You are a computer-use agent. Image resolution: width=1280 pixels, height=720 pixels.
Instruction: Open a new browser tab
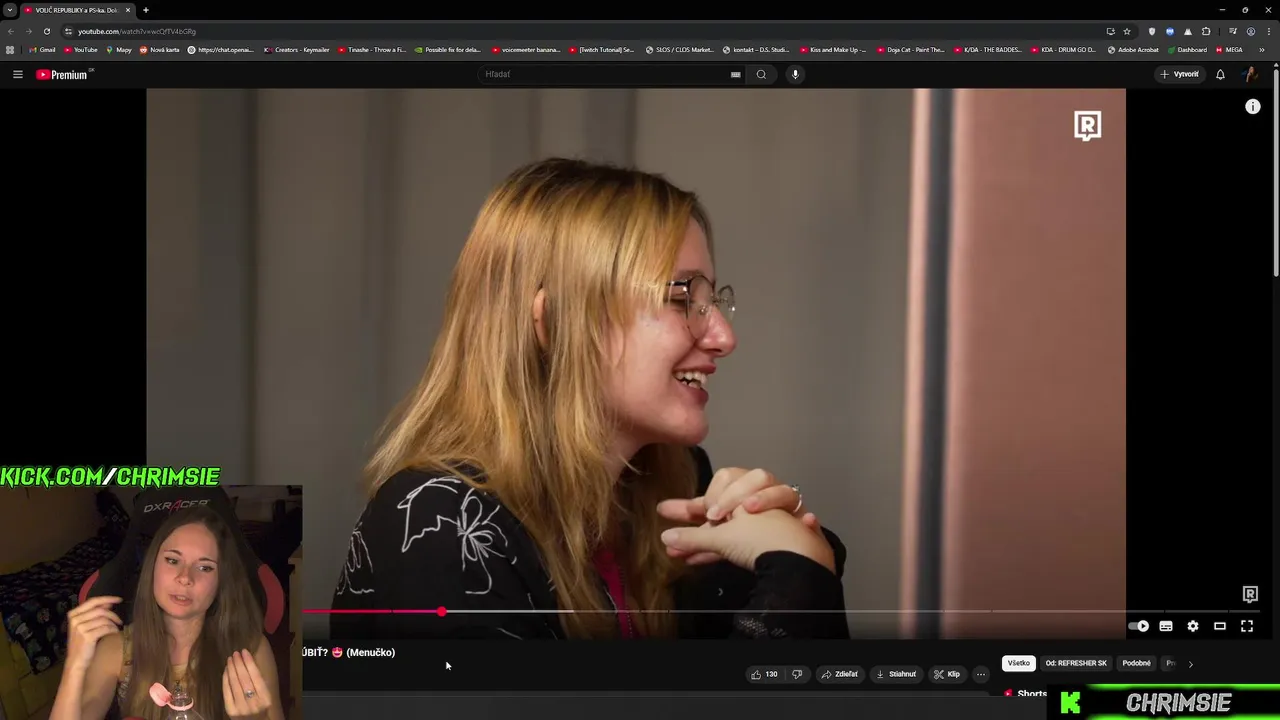pyautogui.click(x=145, y=10)
